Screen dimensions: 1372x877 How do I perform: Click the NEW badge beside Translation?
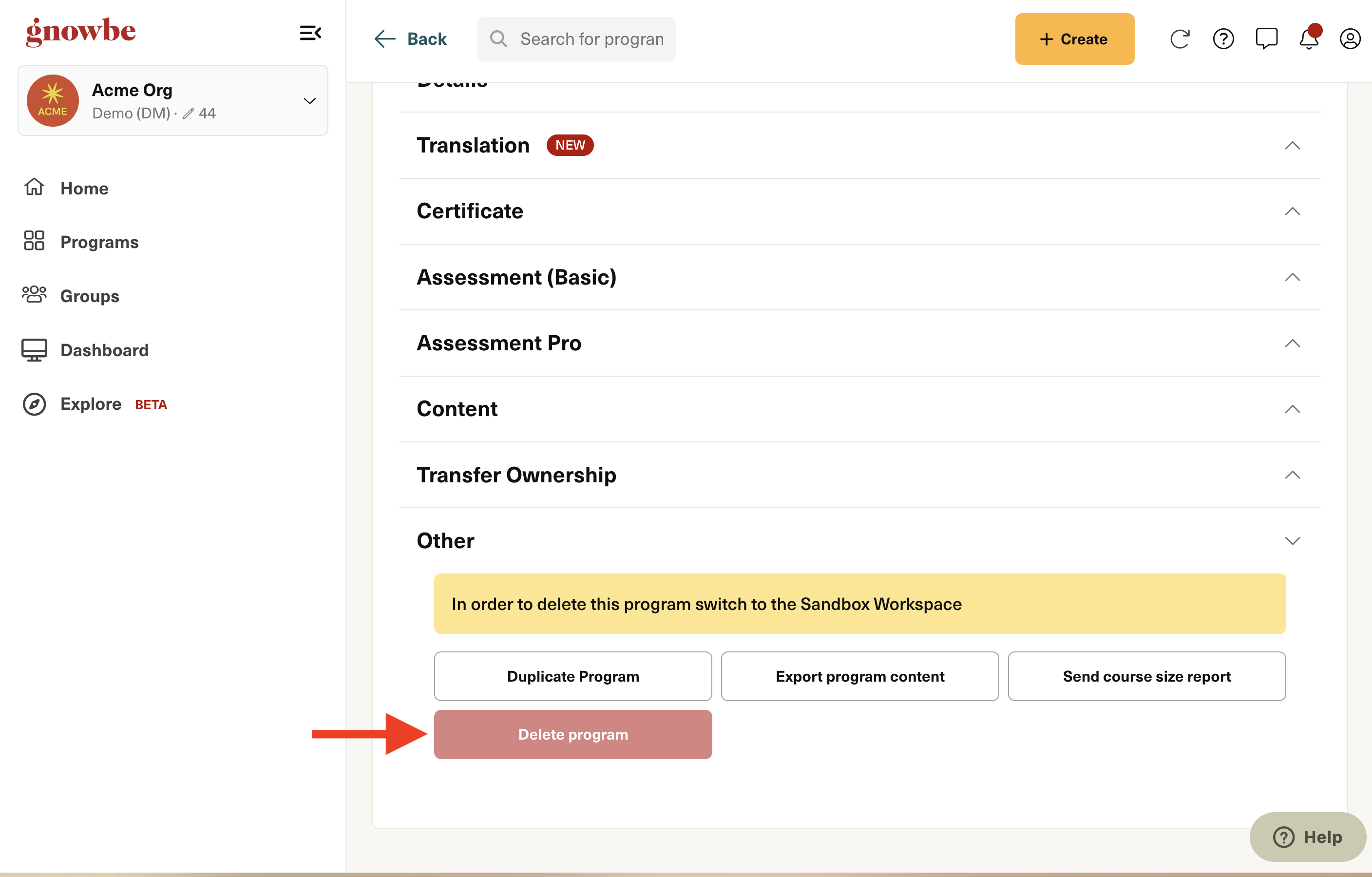point(570,145)
